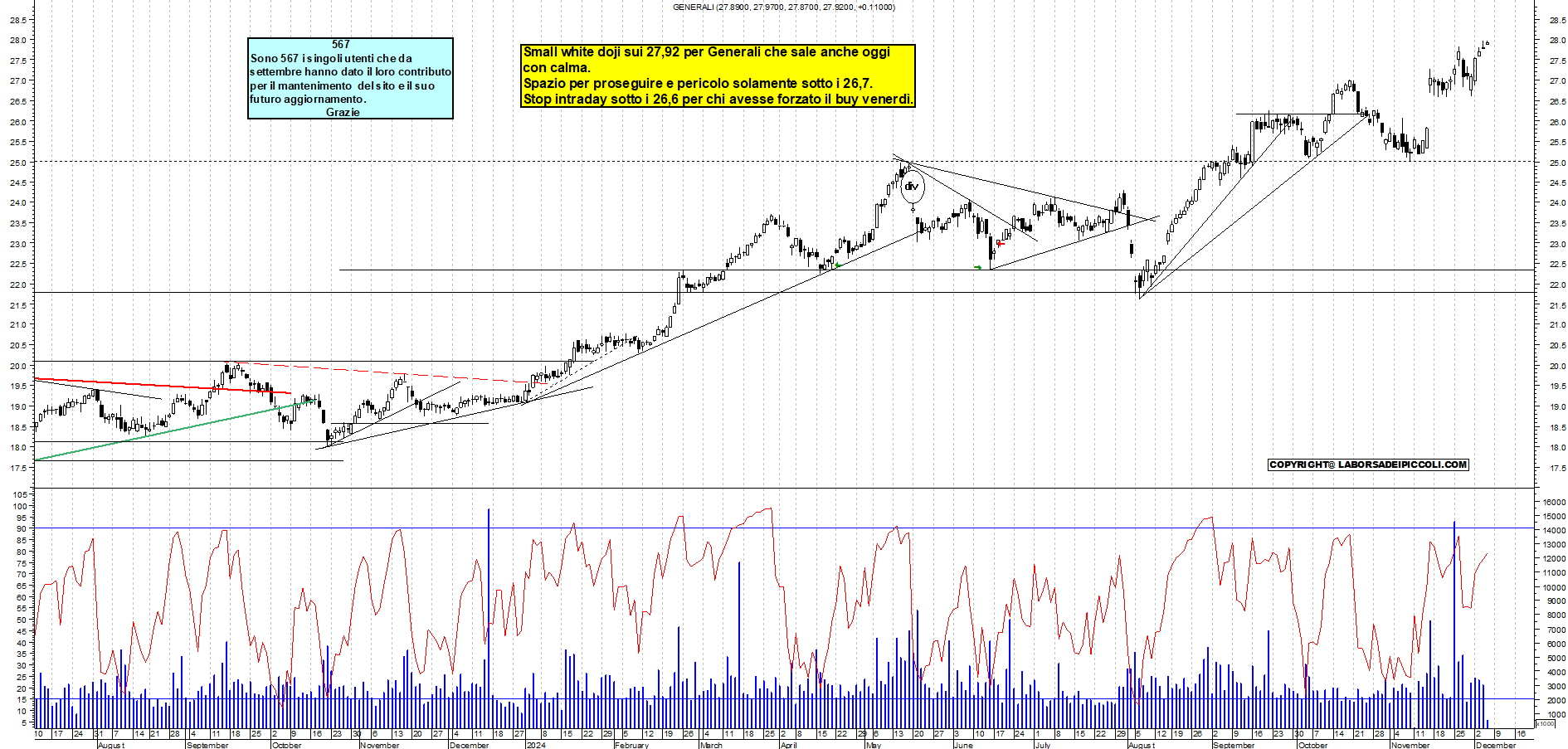Click 28.5 on the right price axis
The image size is (1568, 749).
coord(1556,20)
